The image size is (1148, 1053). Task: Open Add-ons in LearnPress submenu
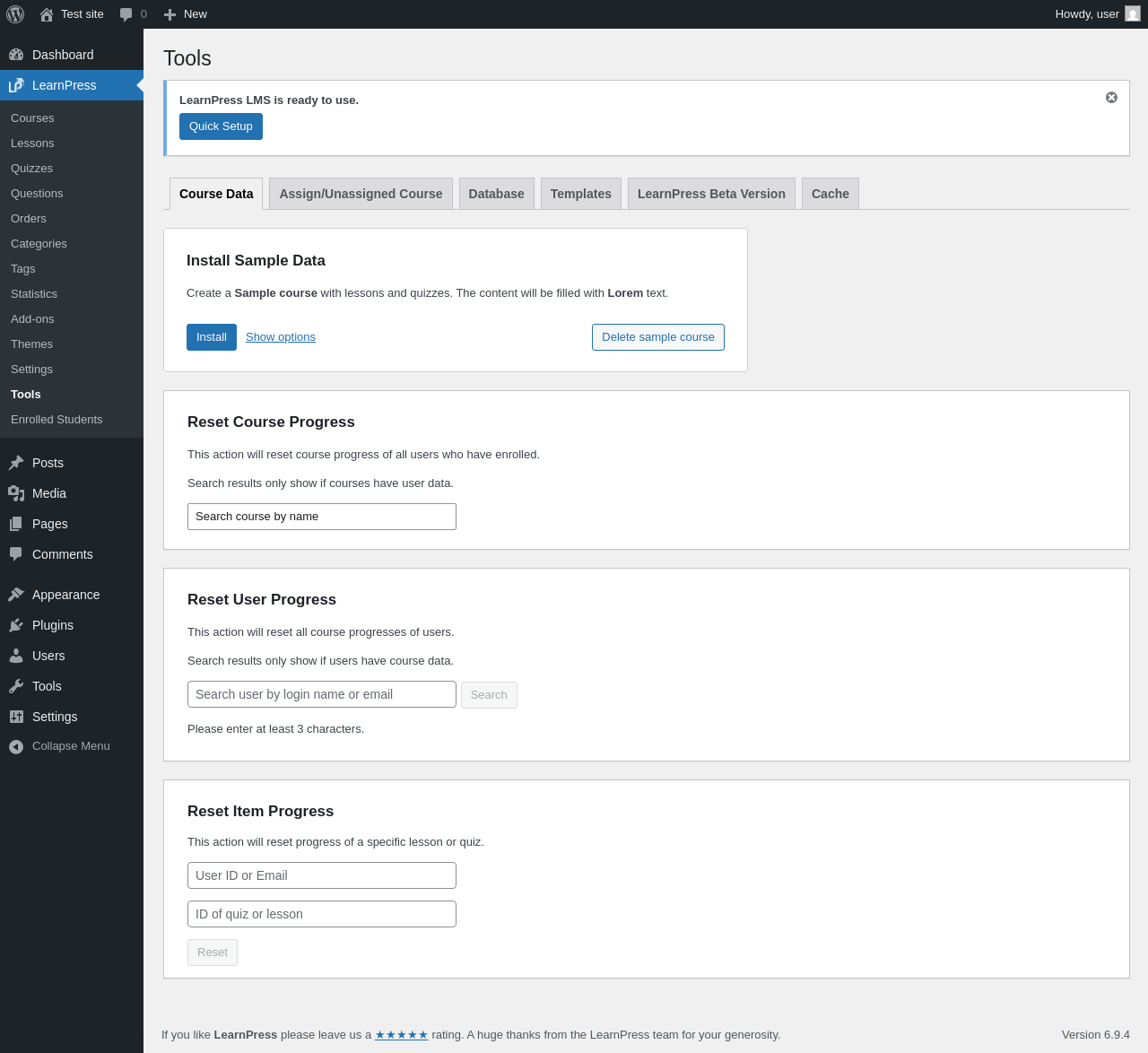72,319
